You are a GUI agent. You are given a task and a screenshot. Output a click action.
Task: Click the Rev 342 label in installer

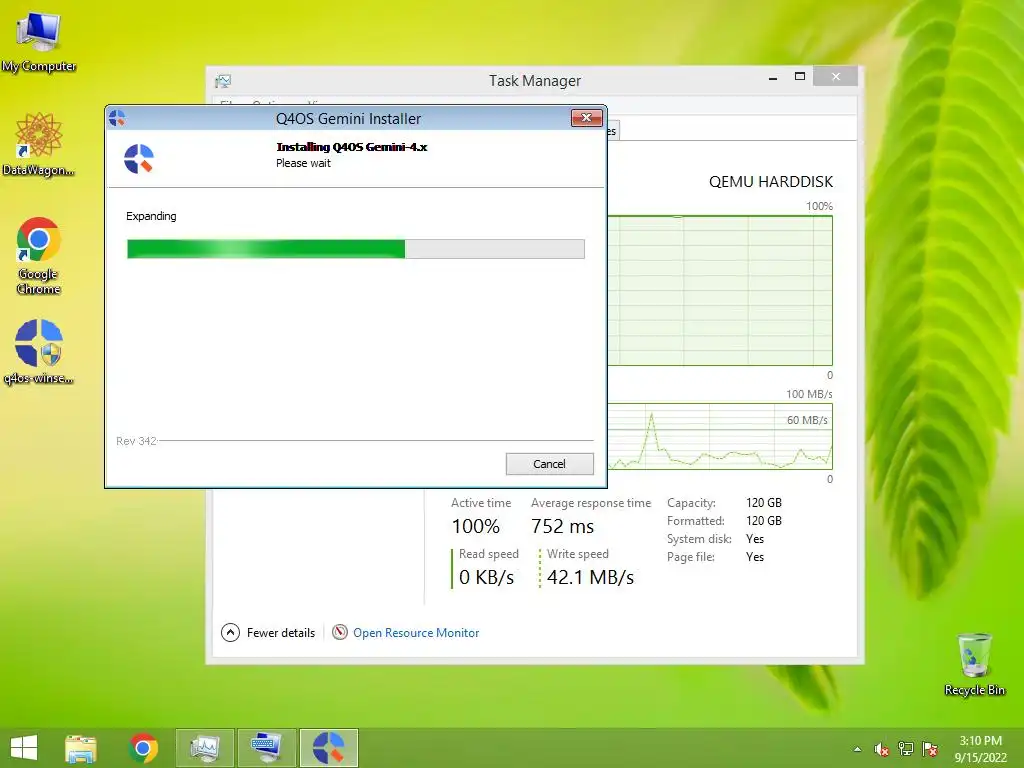pyautogui.click(x=136, y=441)
